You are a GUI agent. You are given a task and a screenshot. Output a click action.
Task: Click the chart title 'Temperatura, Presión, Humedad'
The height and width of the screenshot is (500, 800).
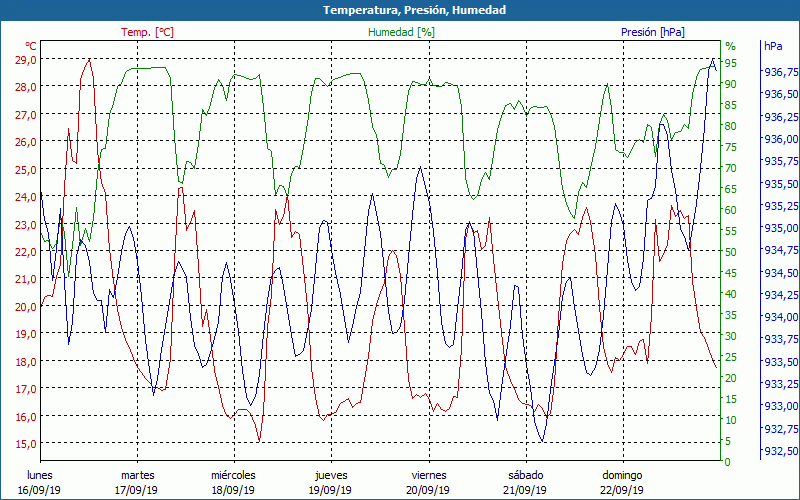[414, 10]
